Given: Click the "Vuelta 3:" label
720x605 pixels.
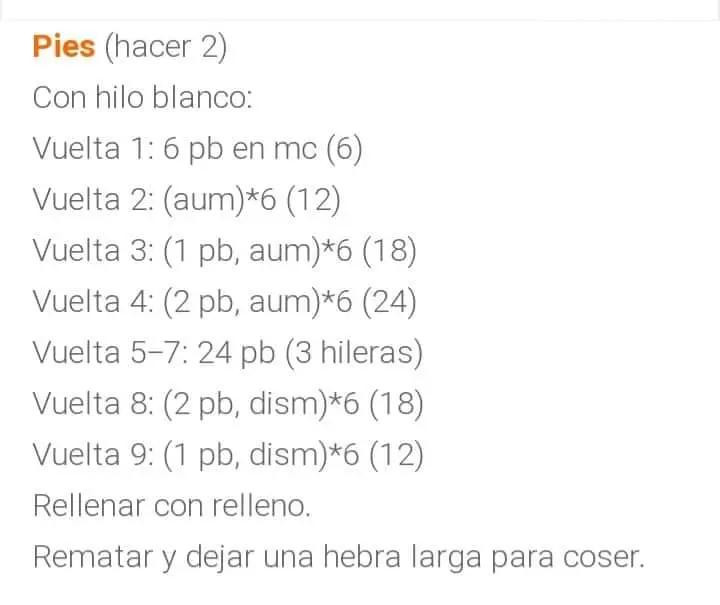Looking at the screenshot, I should click(x=91, y=251).
